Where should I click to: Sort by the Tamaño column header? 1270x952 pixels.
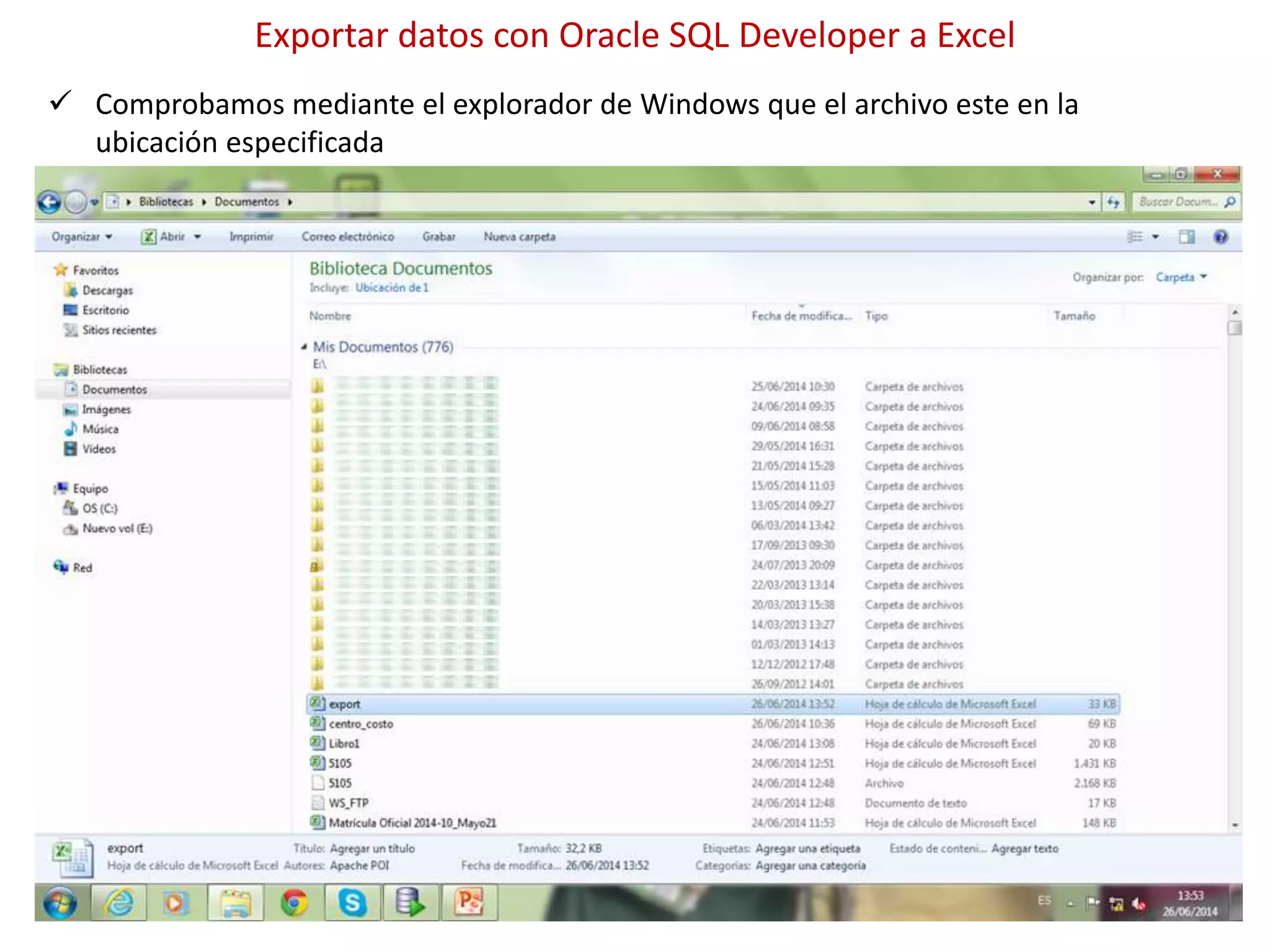1074,316
